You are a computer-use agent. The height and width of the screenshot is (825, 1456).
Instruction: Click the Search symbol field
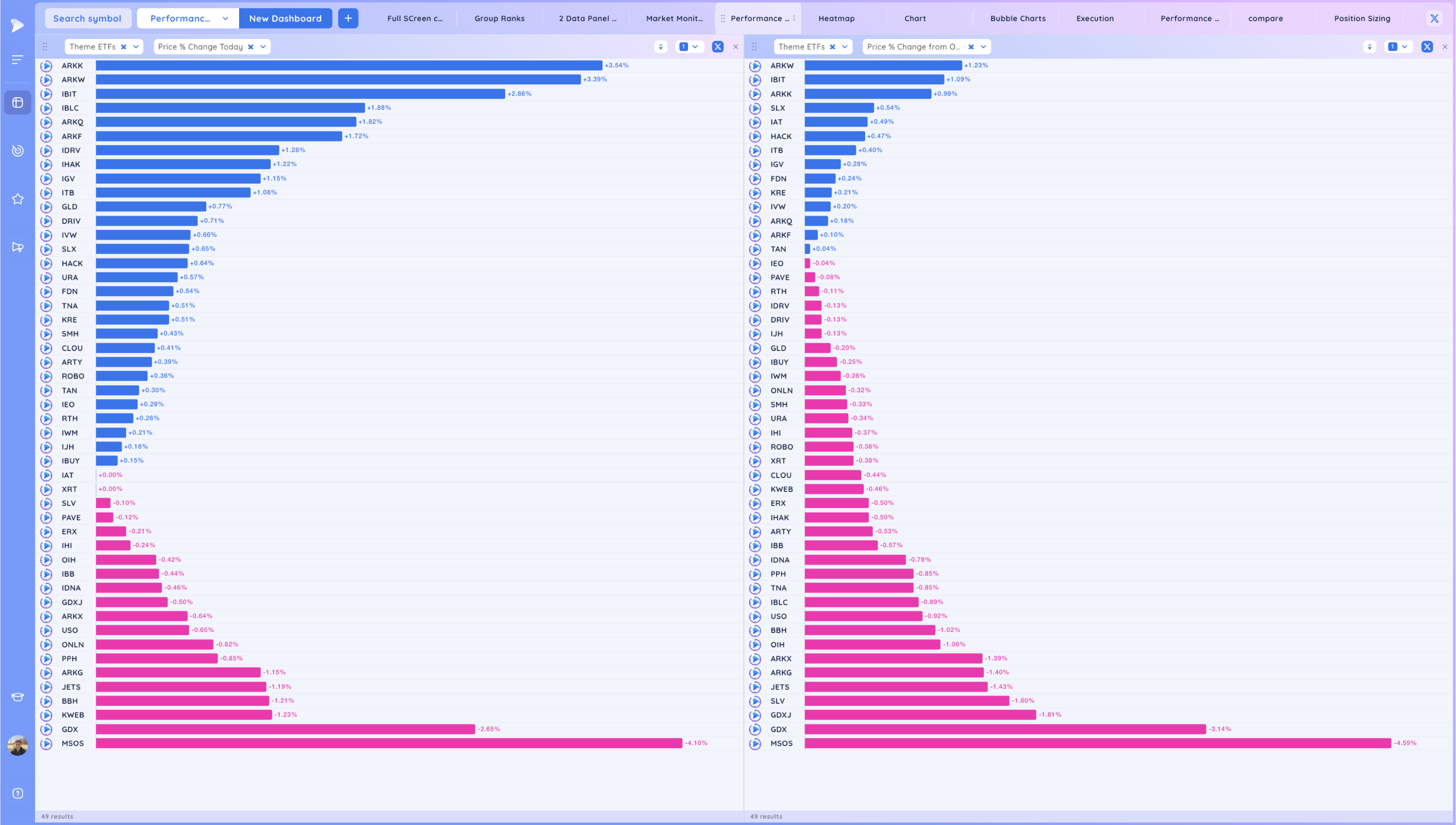pyautogui.click(x=87, y=19)
